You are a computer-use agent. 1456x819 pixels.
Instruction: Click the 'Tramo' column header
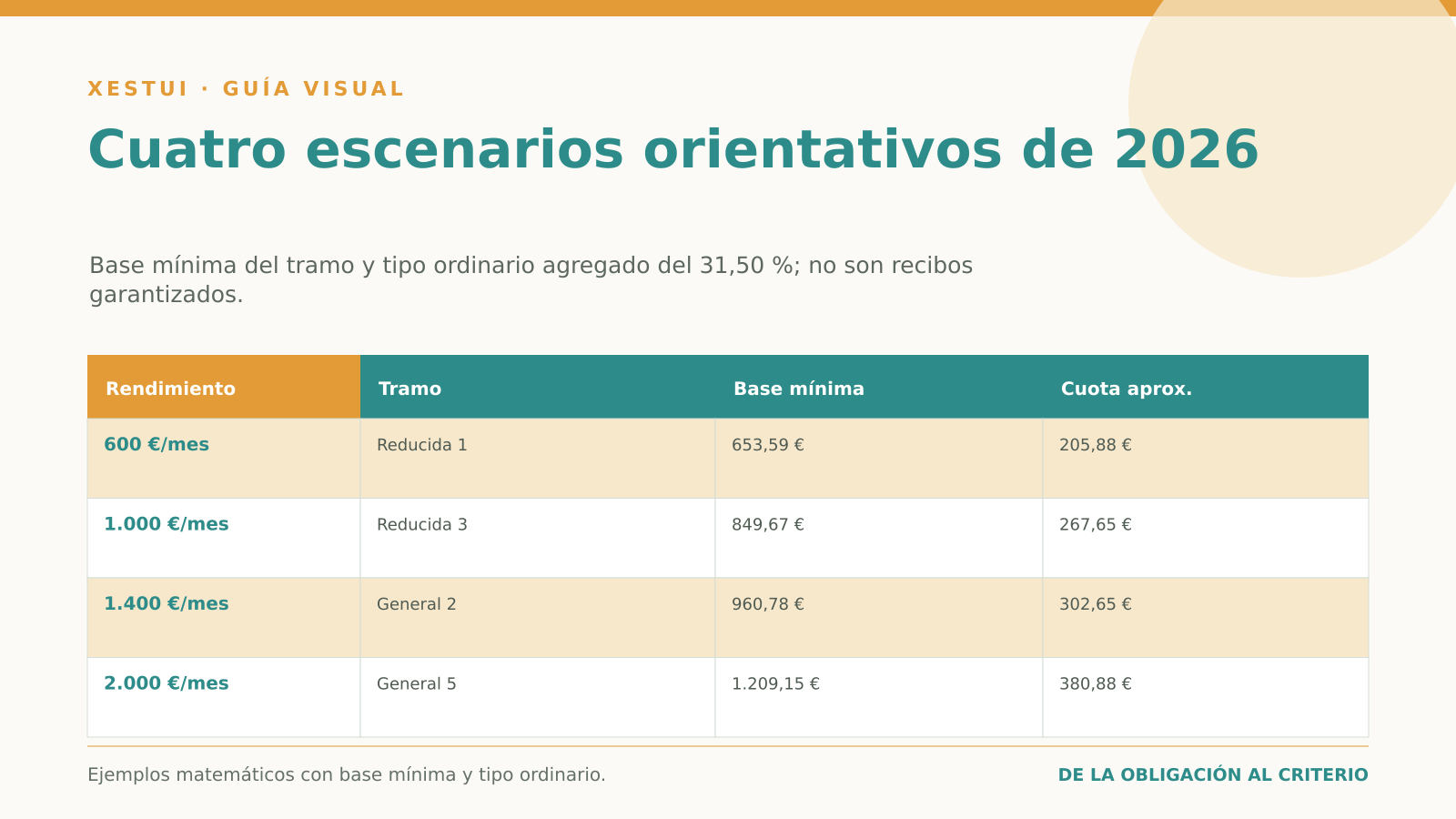[538, 387]
